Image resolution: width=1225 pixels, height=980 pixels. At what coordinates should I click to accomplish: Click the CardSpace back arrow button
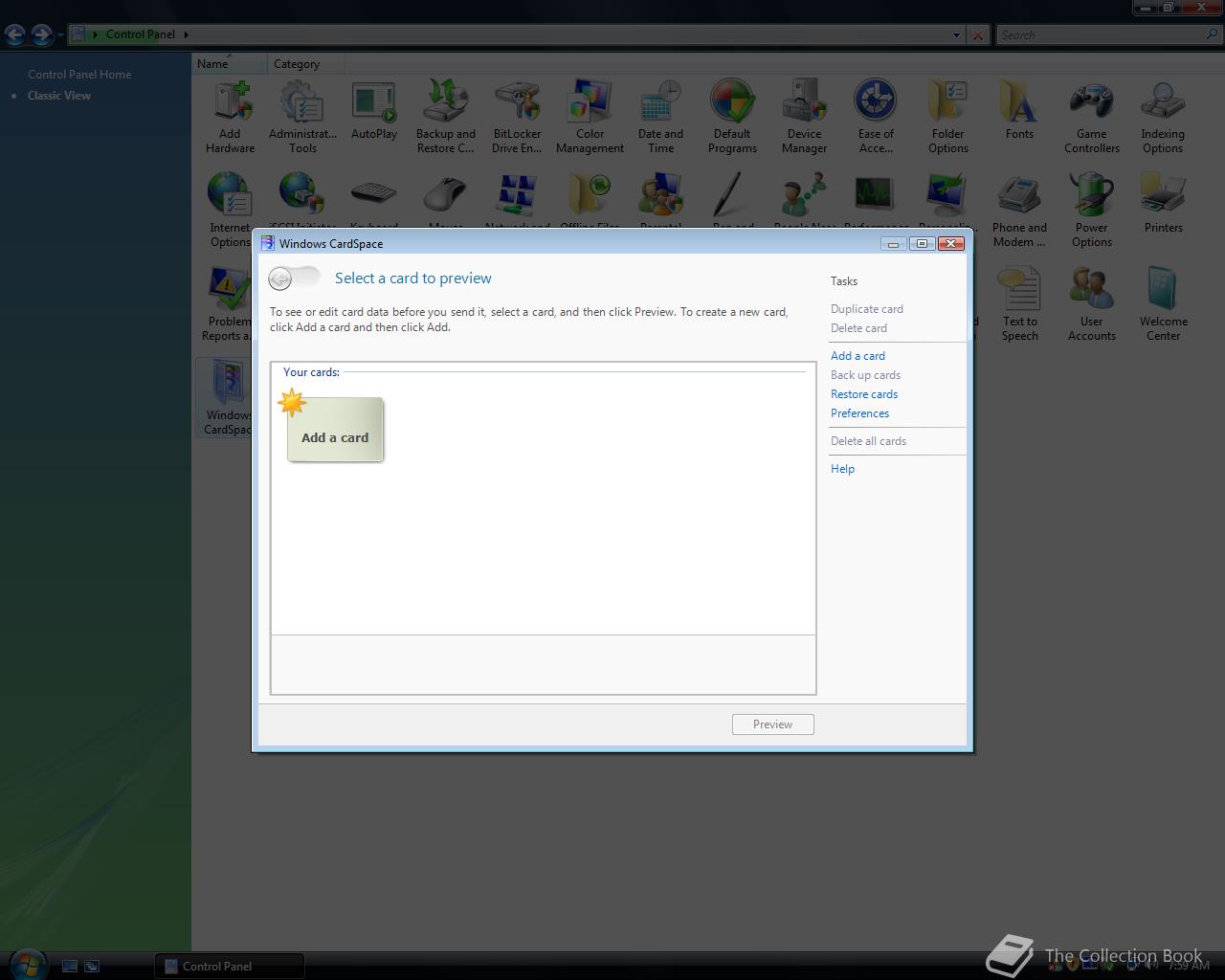pyautogui.click(x=280, y=278)
